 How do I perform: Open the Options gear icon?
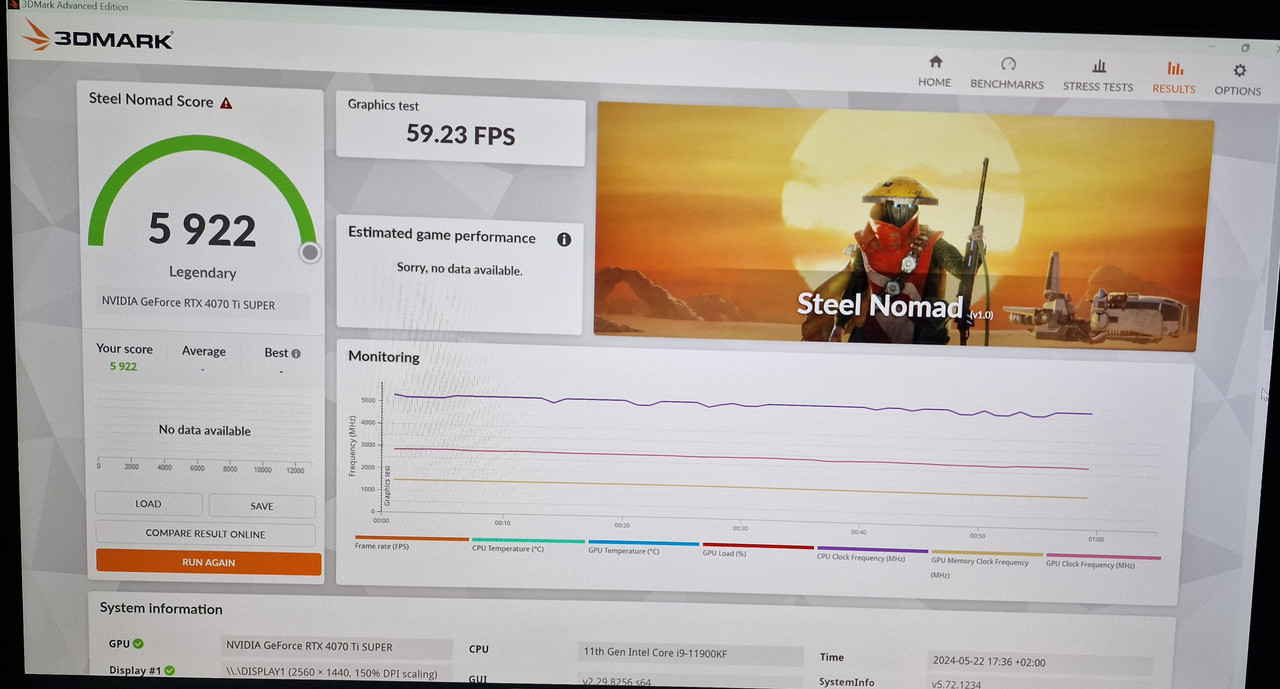(x=1240, y=70)
